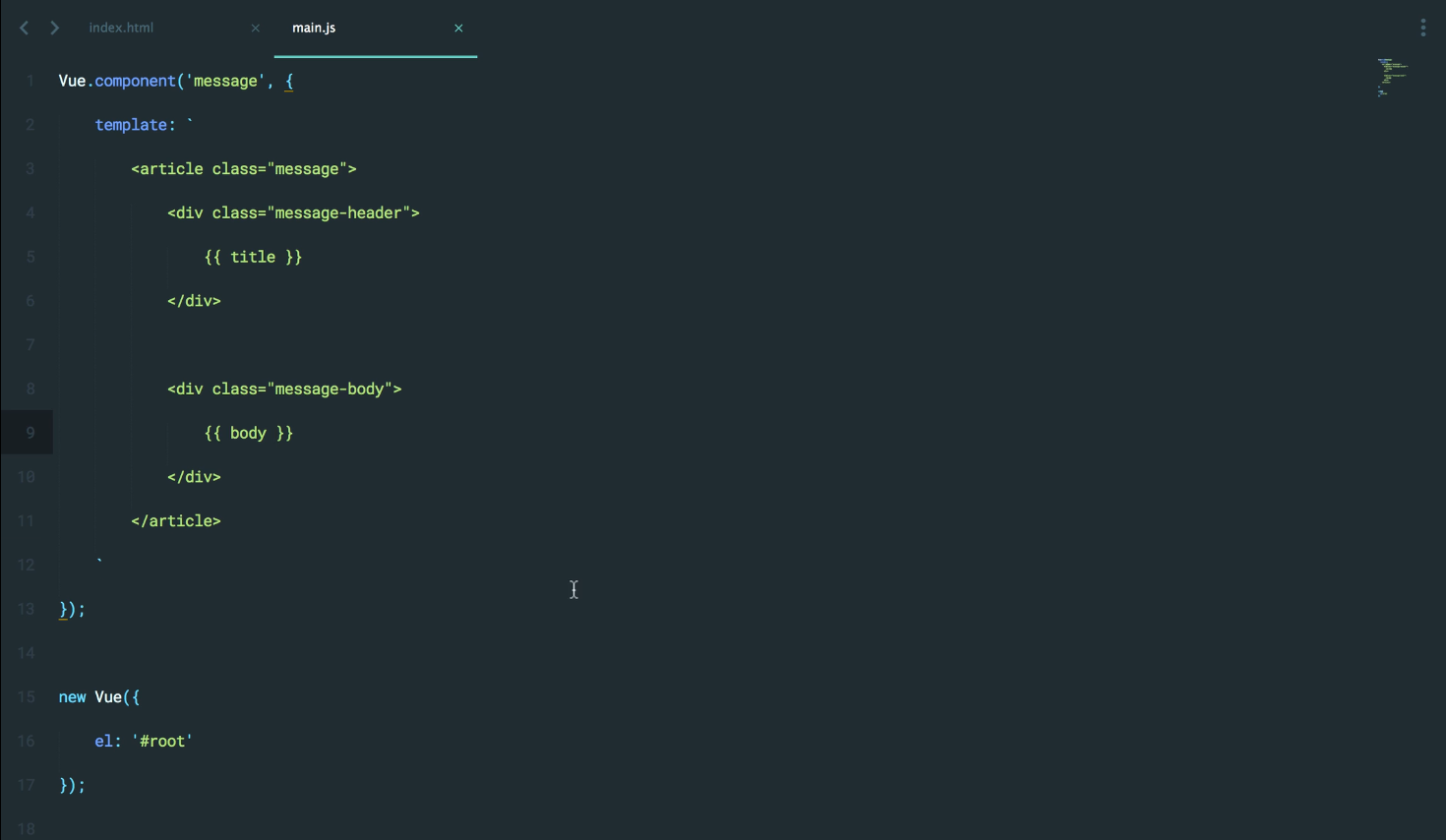The width and height of the screenshot is (1446, 840).
Task: Open the vertical three-dot options menu
Action: tap(1422, 28)
